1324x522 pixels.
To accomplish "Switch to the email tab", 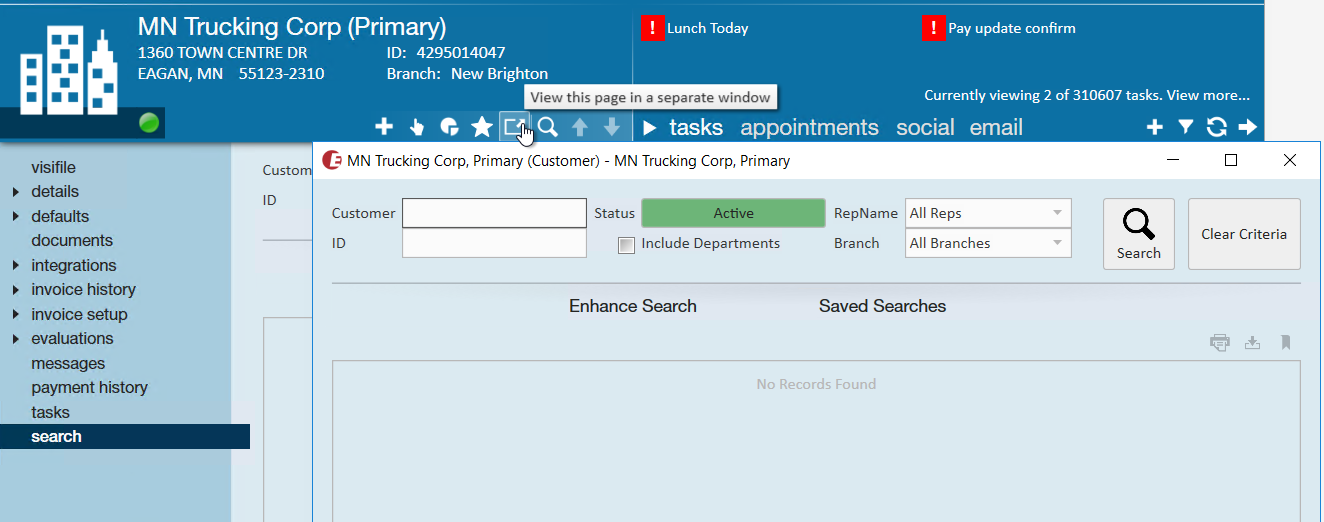I will [x=996, y=127].
